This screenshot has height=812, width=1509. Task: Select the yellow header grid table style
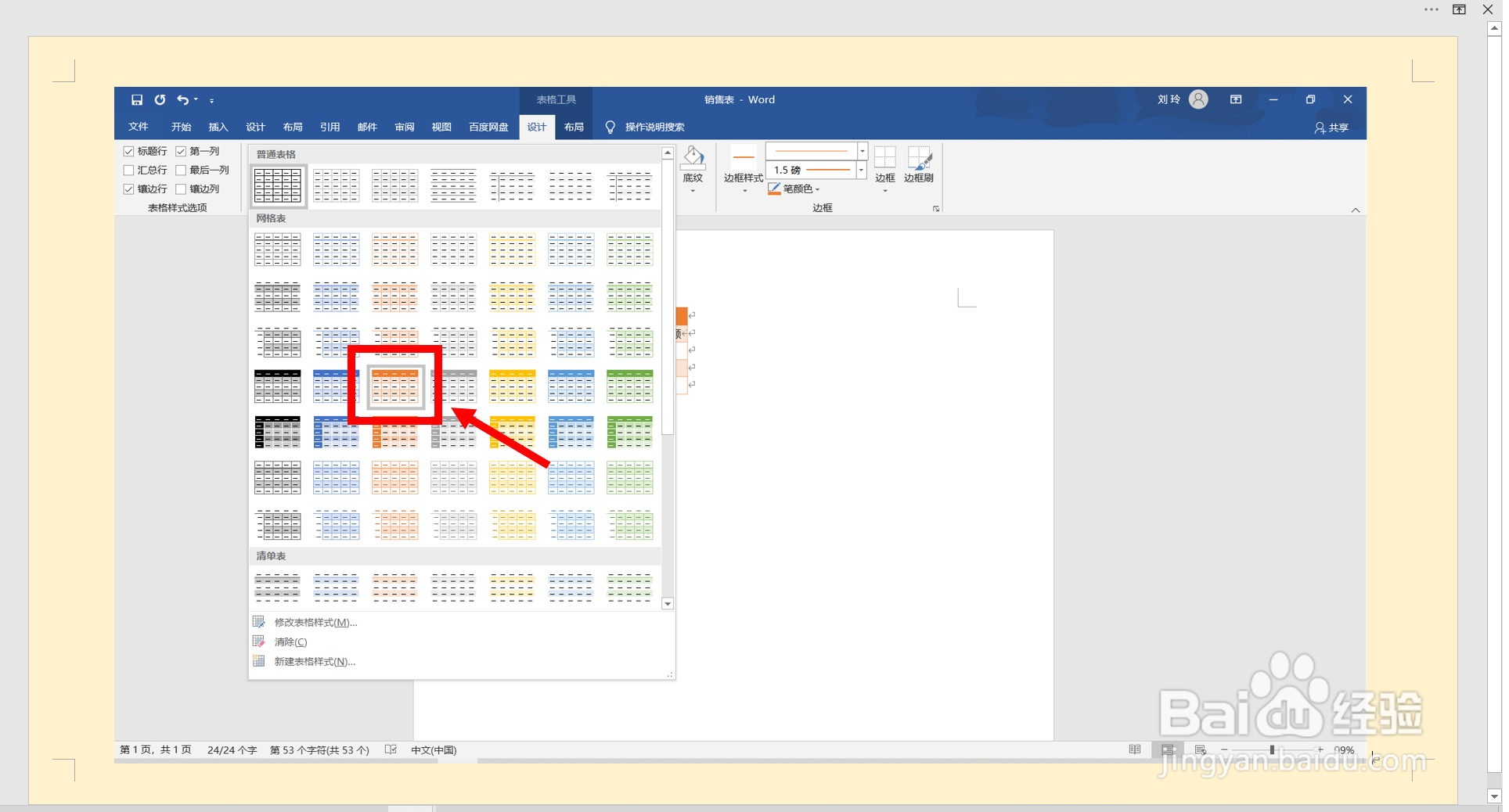(513, 386)
